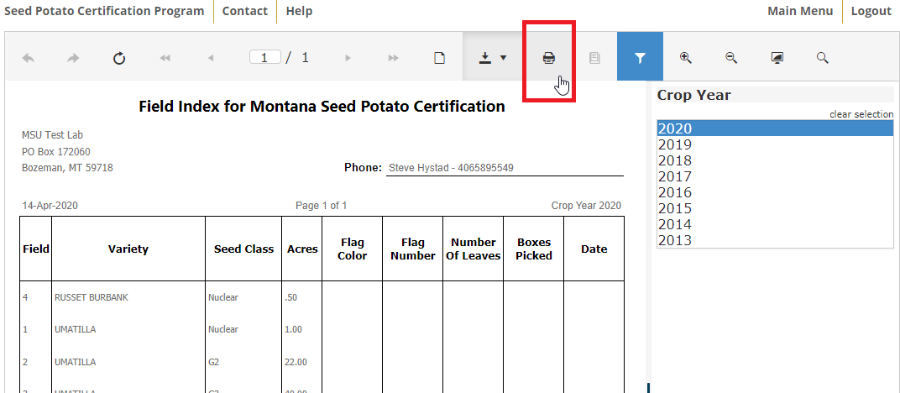Screen dimensions: 900x393
Task: Click the Boxes Picked column header
Action: [533, 249]
